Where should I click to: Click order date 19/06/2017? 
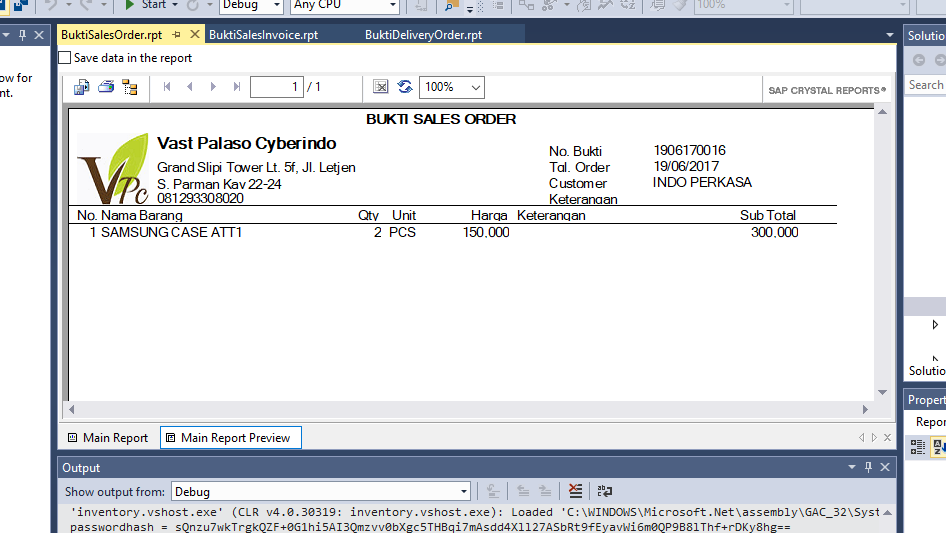click(686, 166)
